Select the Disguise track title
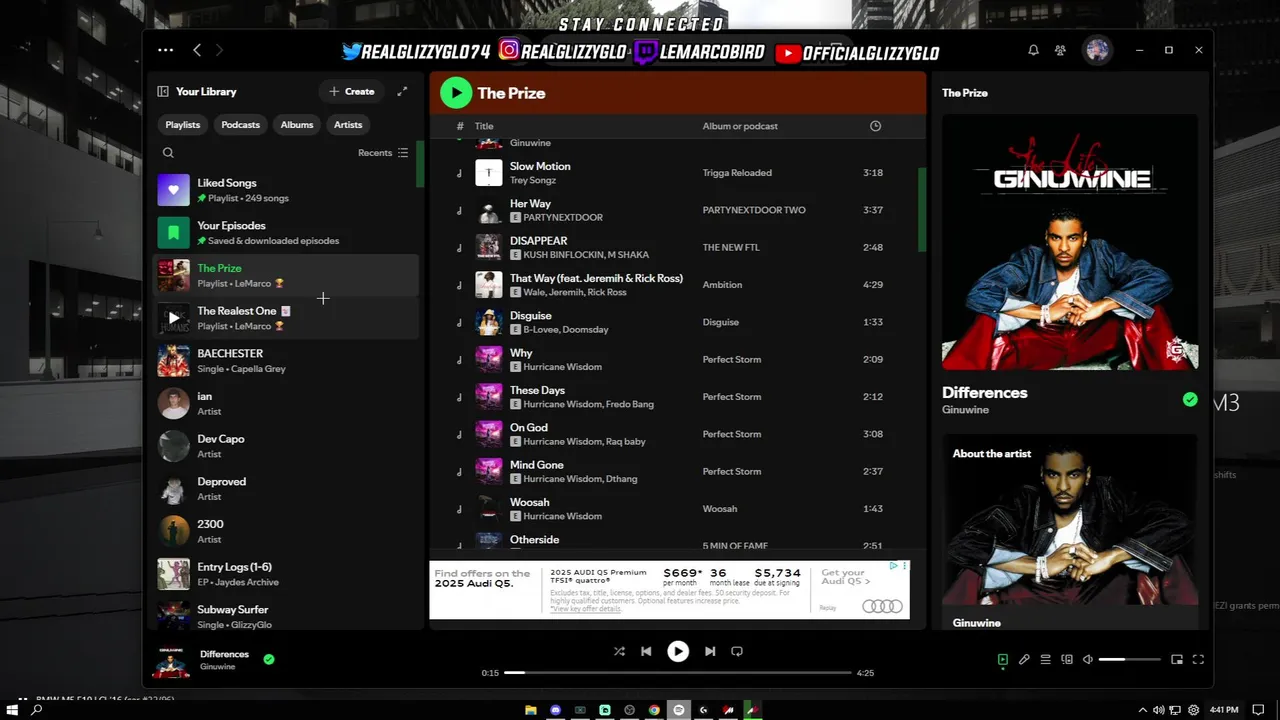1280x720 pixels. tap(531, 316)
